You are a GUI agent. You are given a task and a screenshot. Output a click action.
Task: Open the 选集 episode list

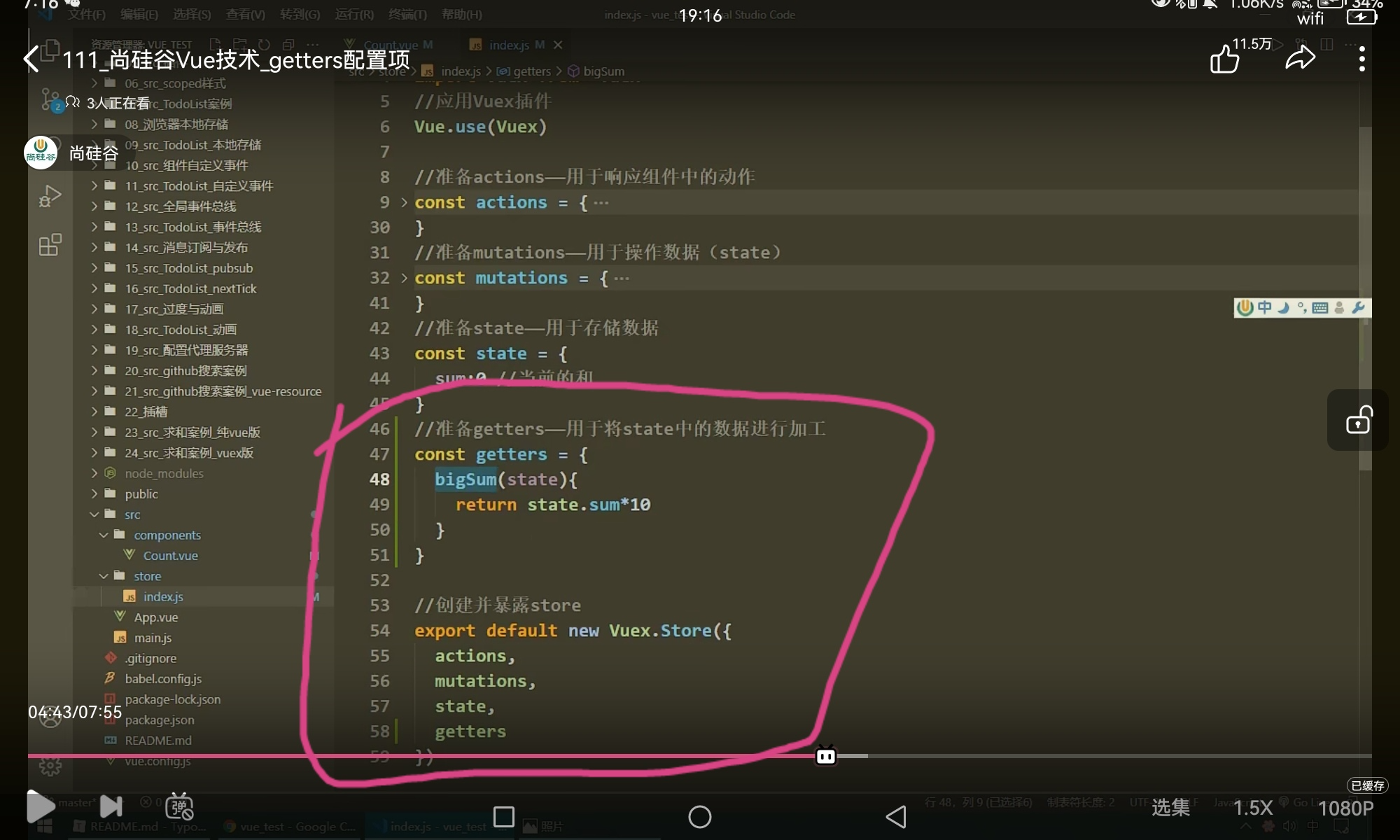[x=1170, y=808]
